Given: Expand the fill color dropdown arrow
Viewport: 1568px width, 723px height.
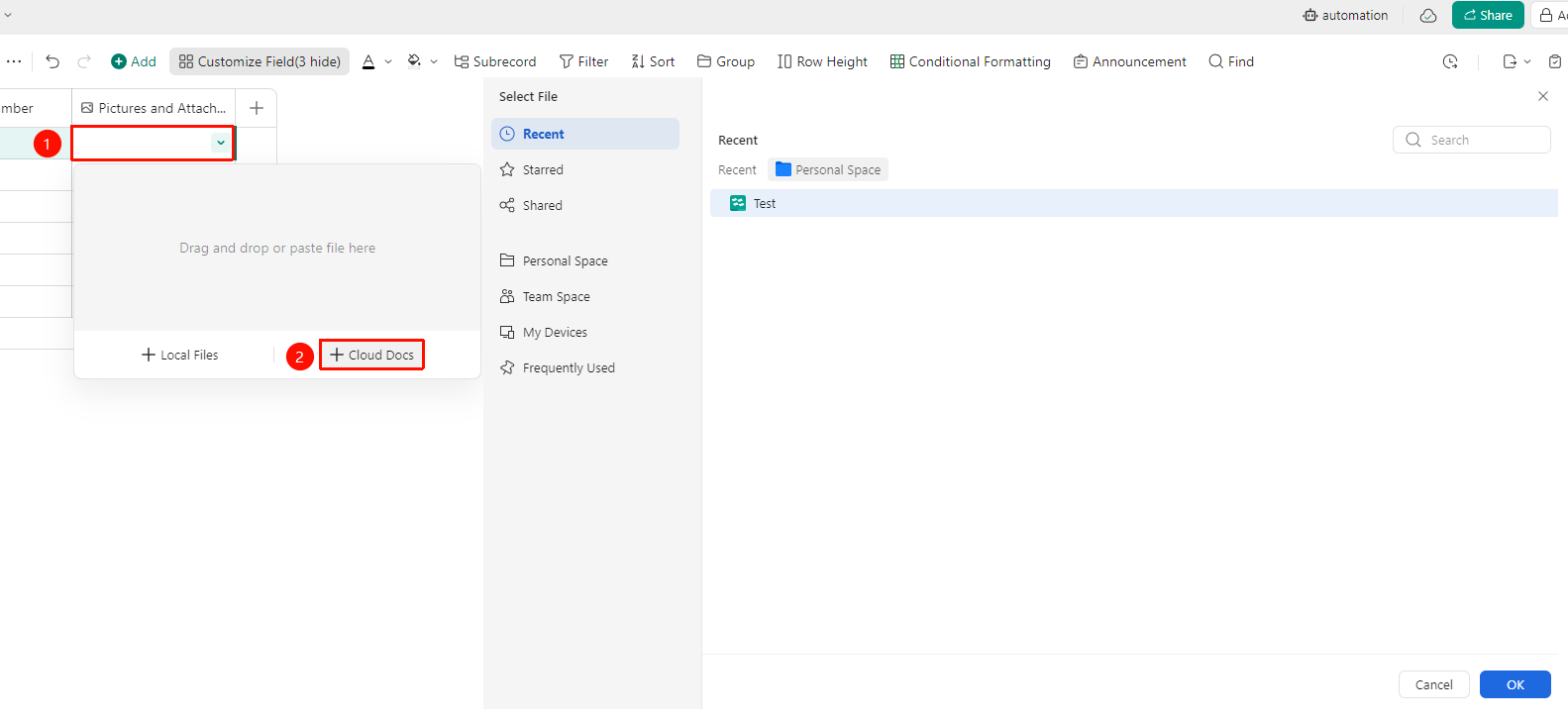Looking at the screenshot, I should pyautogui.click(x=434, y=61).
